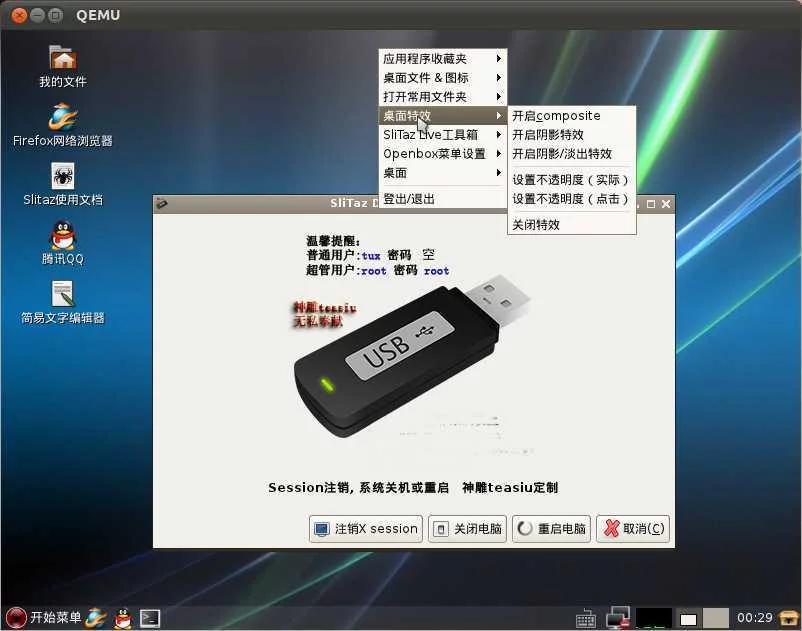
Task: Switch to the first workspace in the pager
Action: pyautogui.click(x=689, y=618)
